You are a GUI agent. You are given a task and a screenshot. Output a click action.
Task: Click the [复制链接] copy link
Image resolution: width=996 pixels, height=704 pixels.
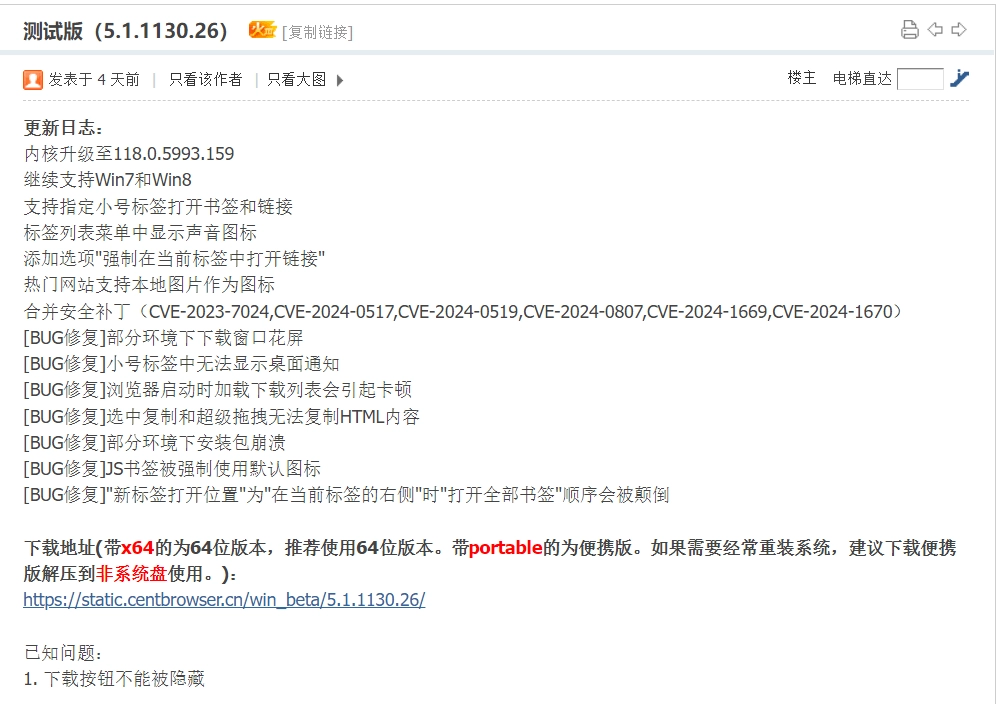click(317, 32)
